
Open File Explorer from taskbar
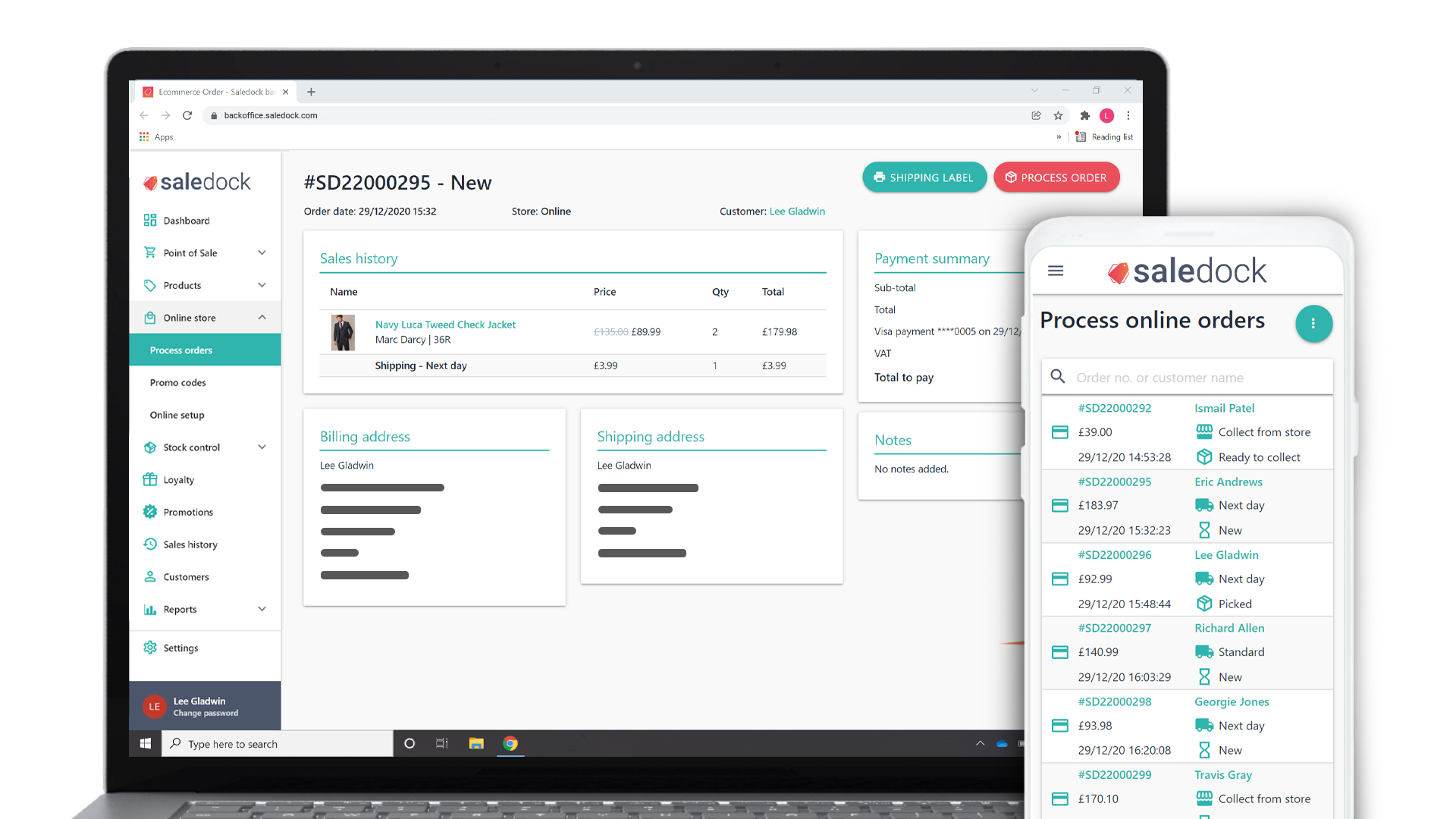[476, 744]
